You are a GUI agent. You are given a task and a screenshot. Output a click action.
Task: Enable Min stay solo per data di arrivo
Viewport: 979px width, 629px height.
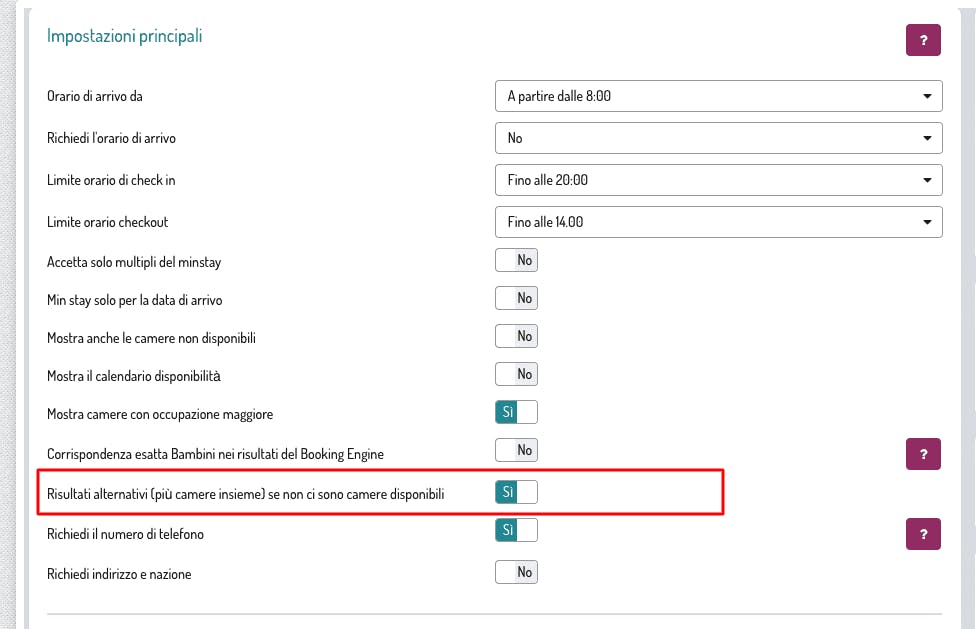(516, 298)
